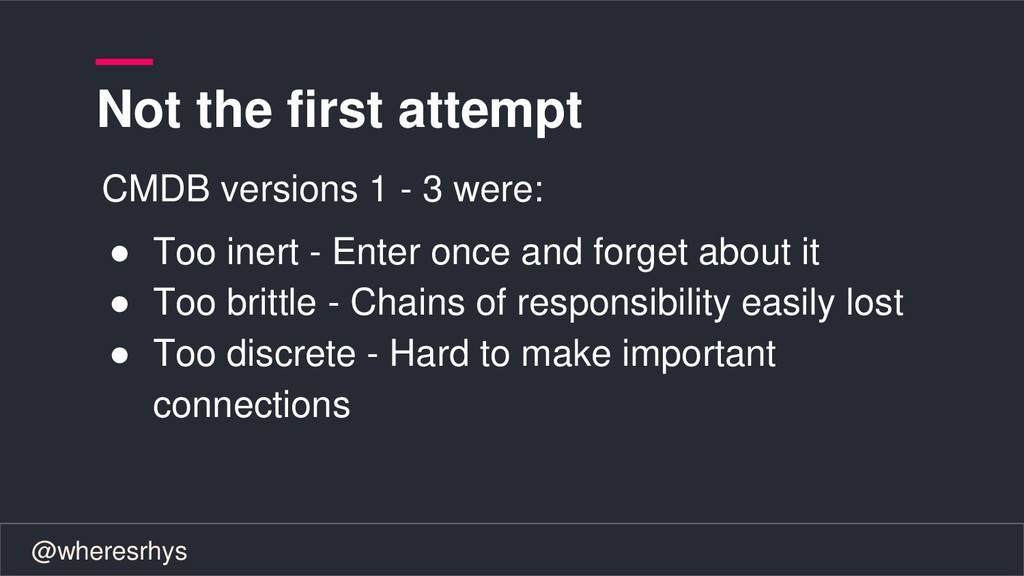Select the pink accent bar above the title

[124, 62]
